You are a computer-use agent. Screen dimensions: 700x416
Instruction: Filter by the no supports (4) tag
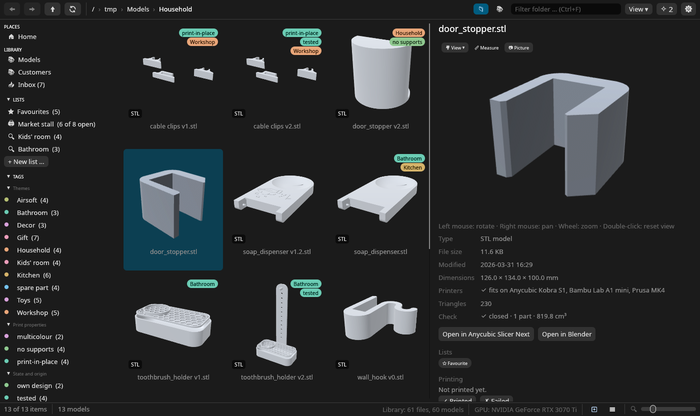tap(41, 349)
